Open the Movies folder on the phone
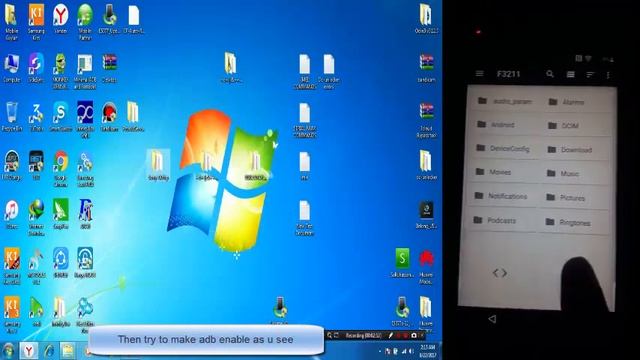The image size is (640, 360). pos(504,172)
